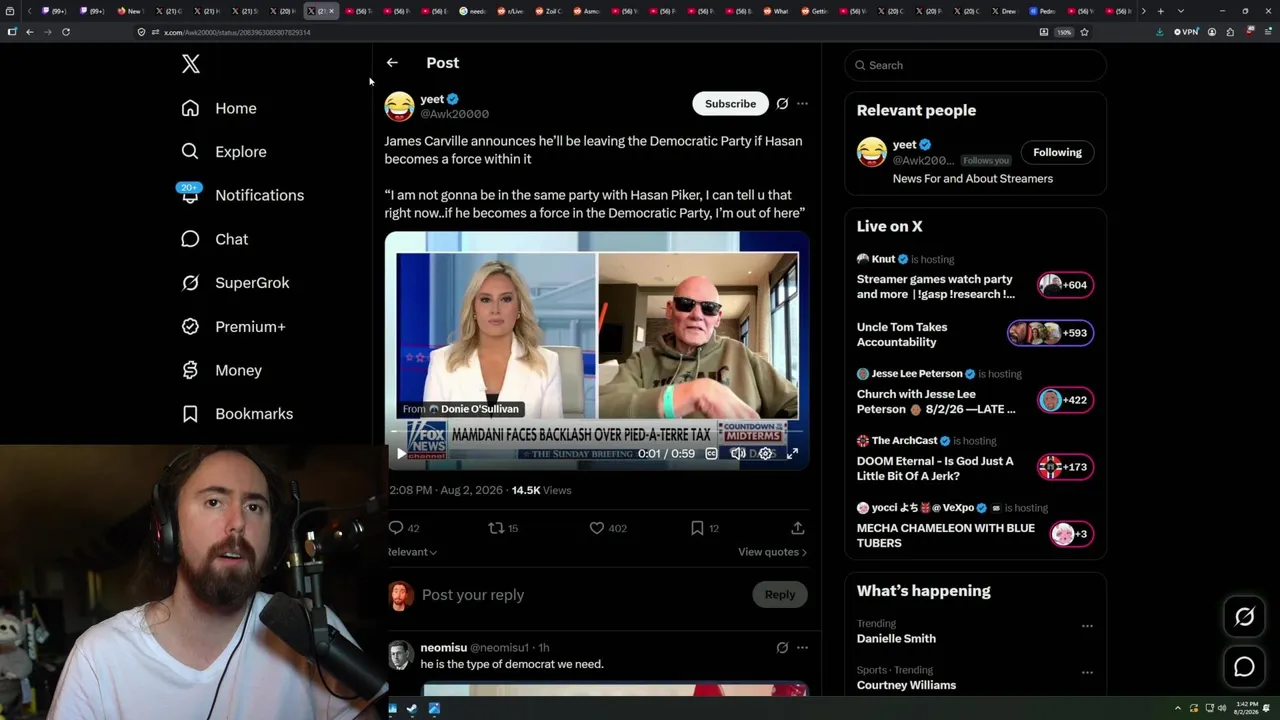Viewport: 1280px width, 720px height.
Task: Open more options for Danielle Smith trend
Action: [1087, 626]
